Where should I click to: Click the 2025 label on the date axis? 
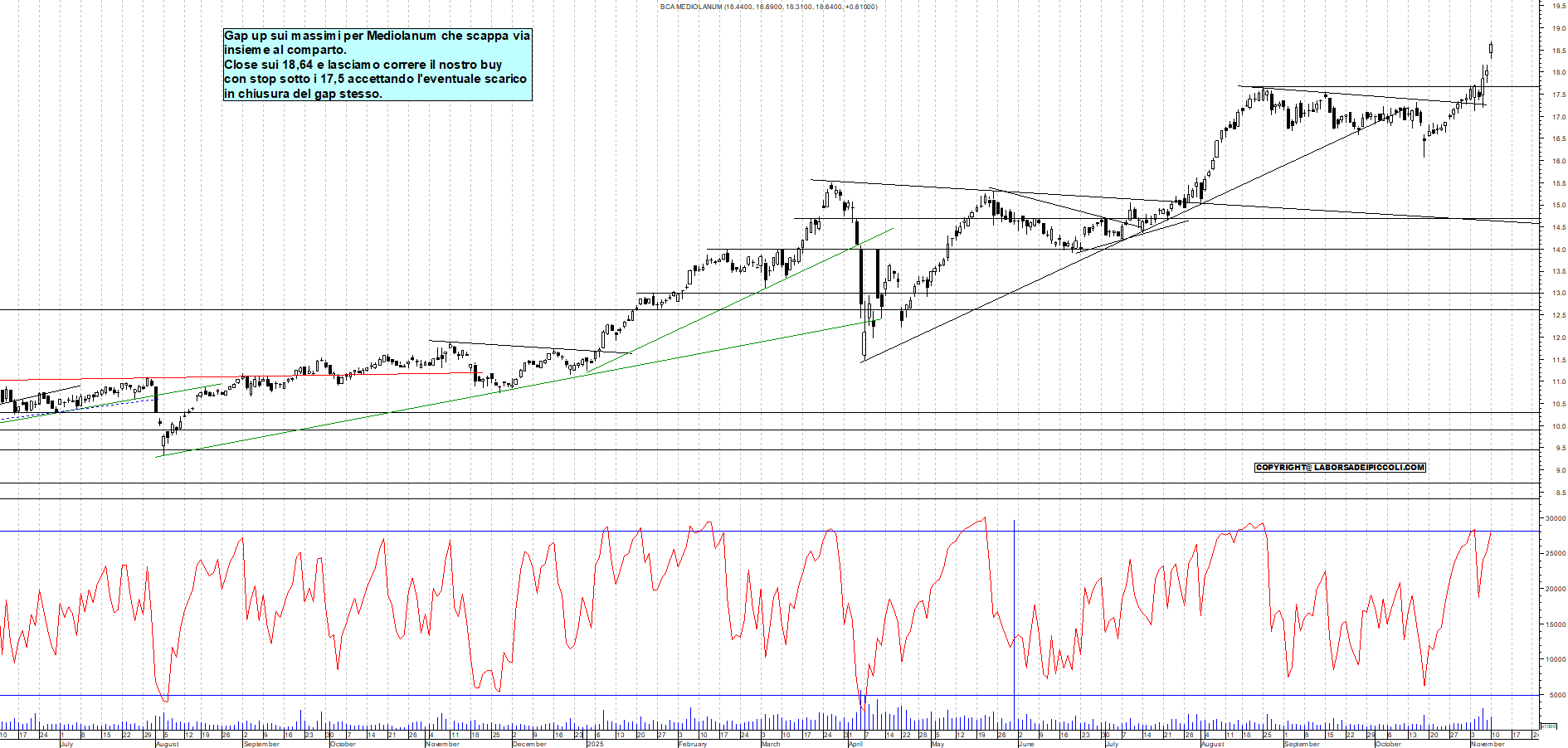point(595,744)
